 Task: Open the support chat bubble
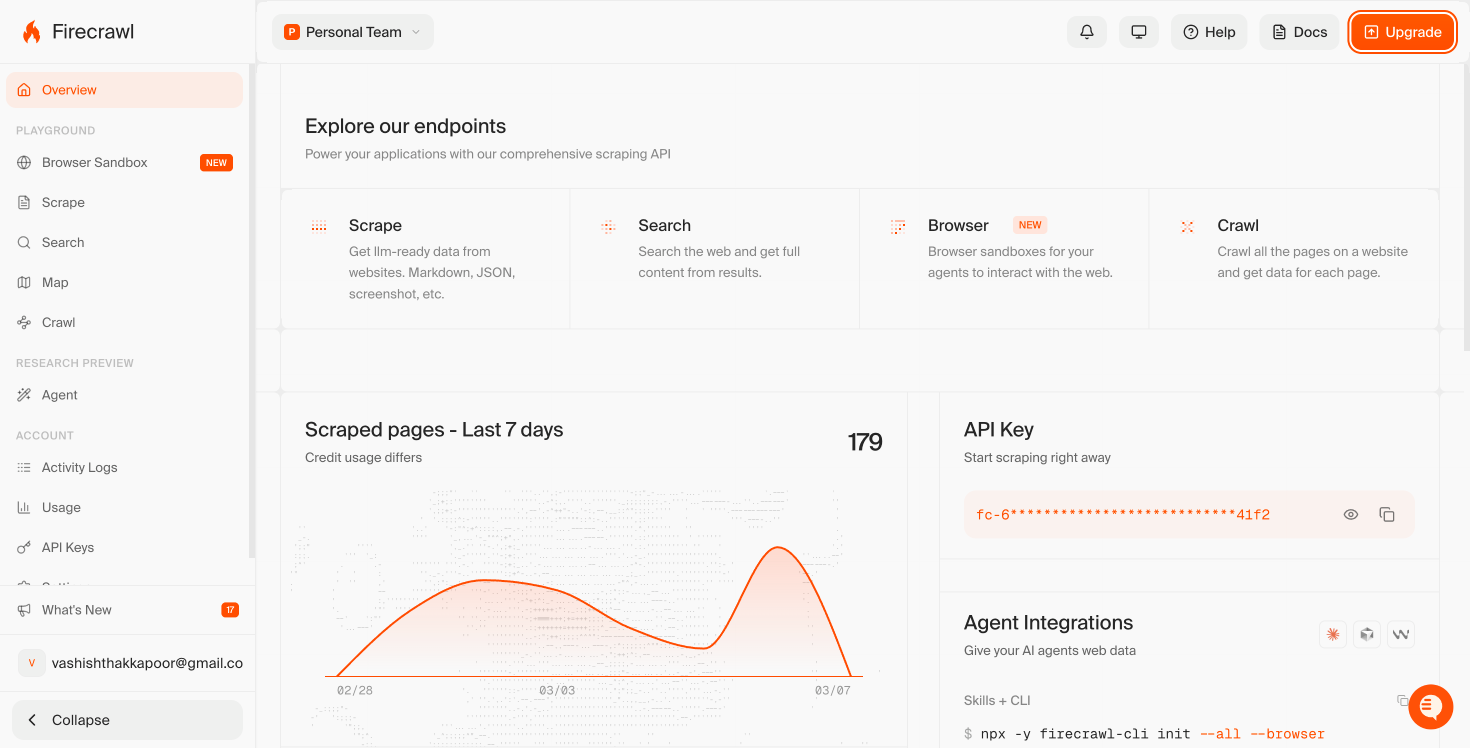click(x=1430, y=707)
